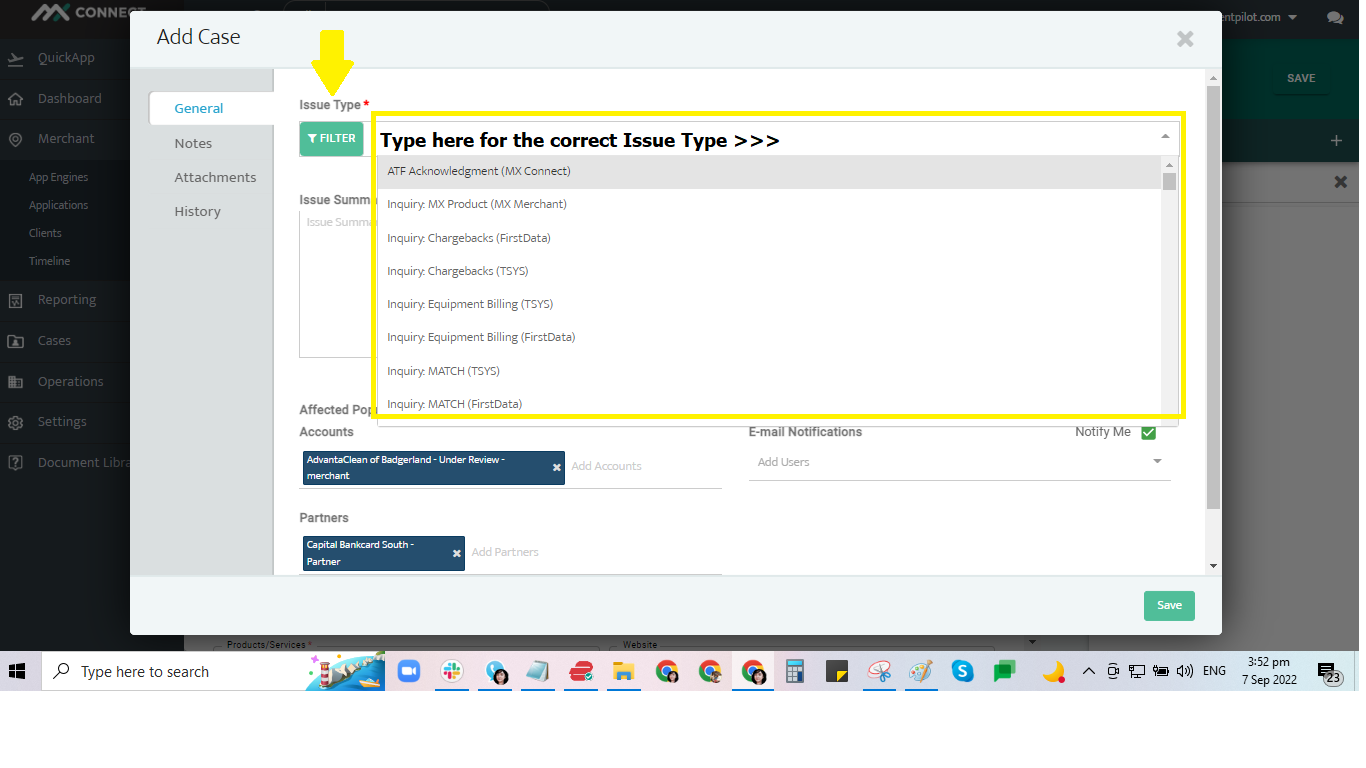Open the History tab

pyautogui.click(x=197, y=211)
